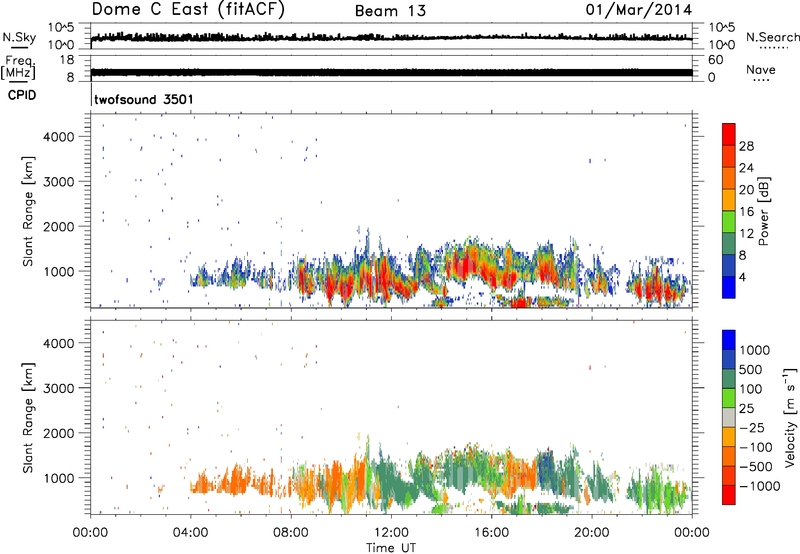The height and width of the screenshot is (554, 800).
Task: Click the bottom red segment of the Velocity colorbar
Action: [729, 495]
